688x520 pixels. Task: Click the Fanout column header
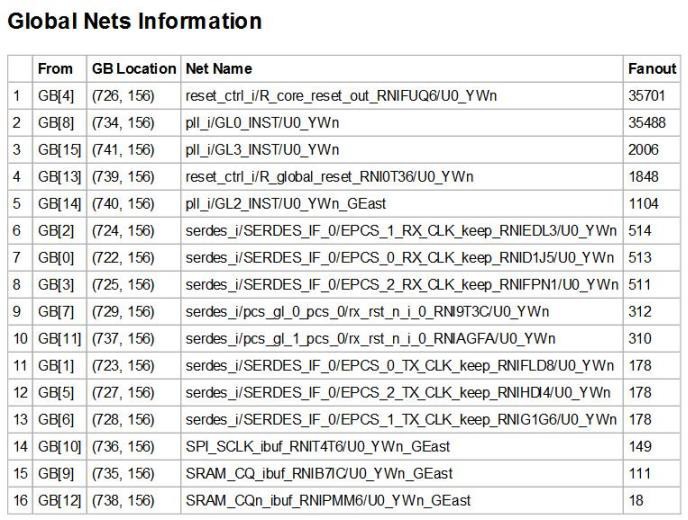[x=651, y=69]
